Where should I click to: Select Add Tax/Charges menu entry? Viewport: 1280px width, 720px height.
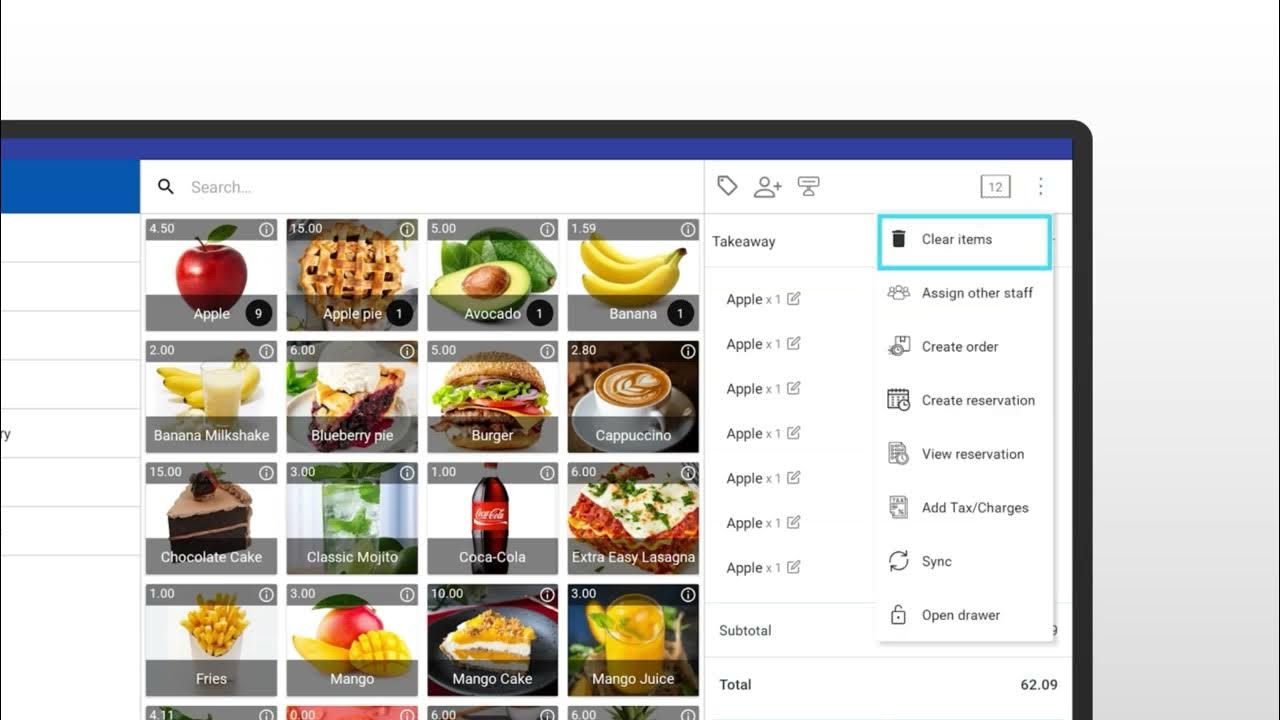964,508
